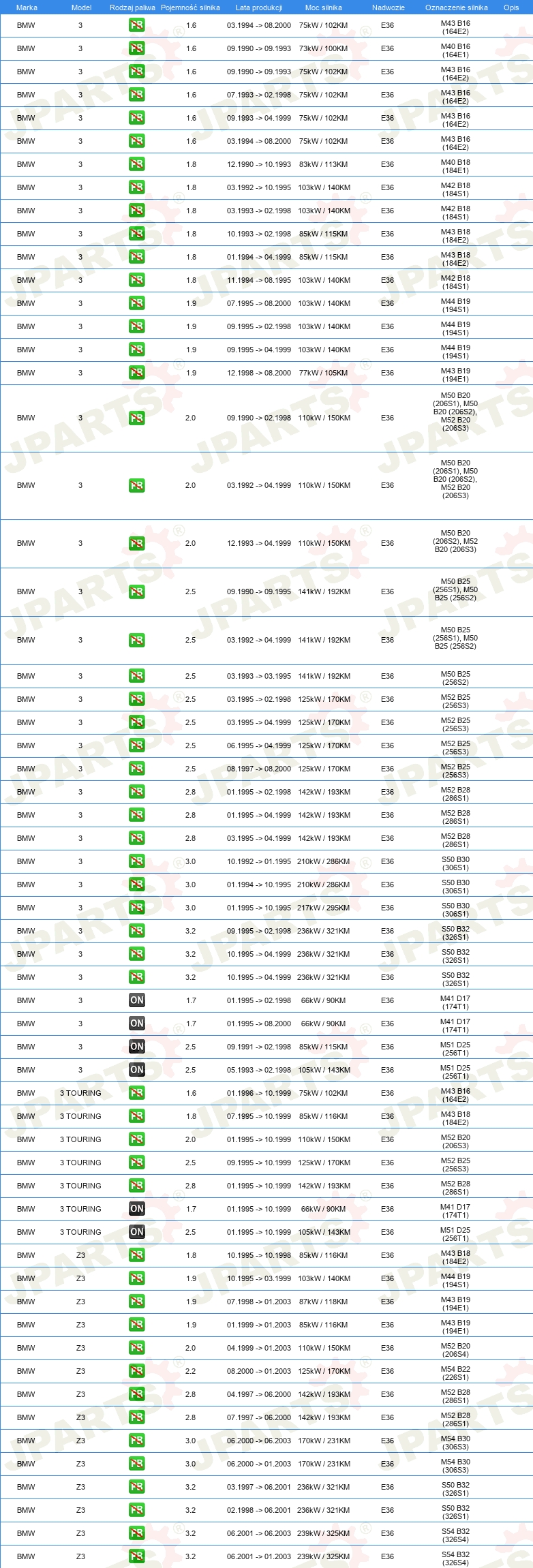
Task: Select the petrol icon for 09.1993 -> 04.1999 1.6 row
Action: click(x=136, y=118)
